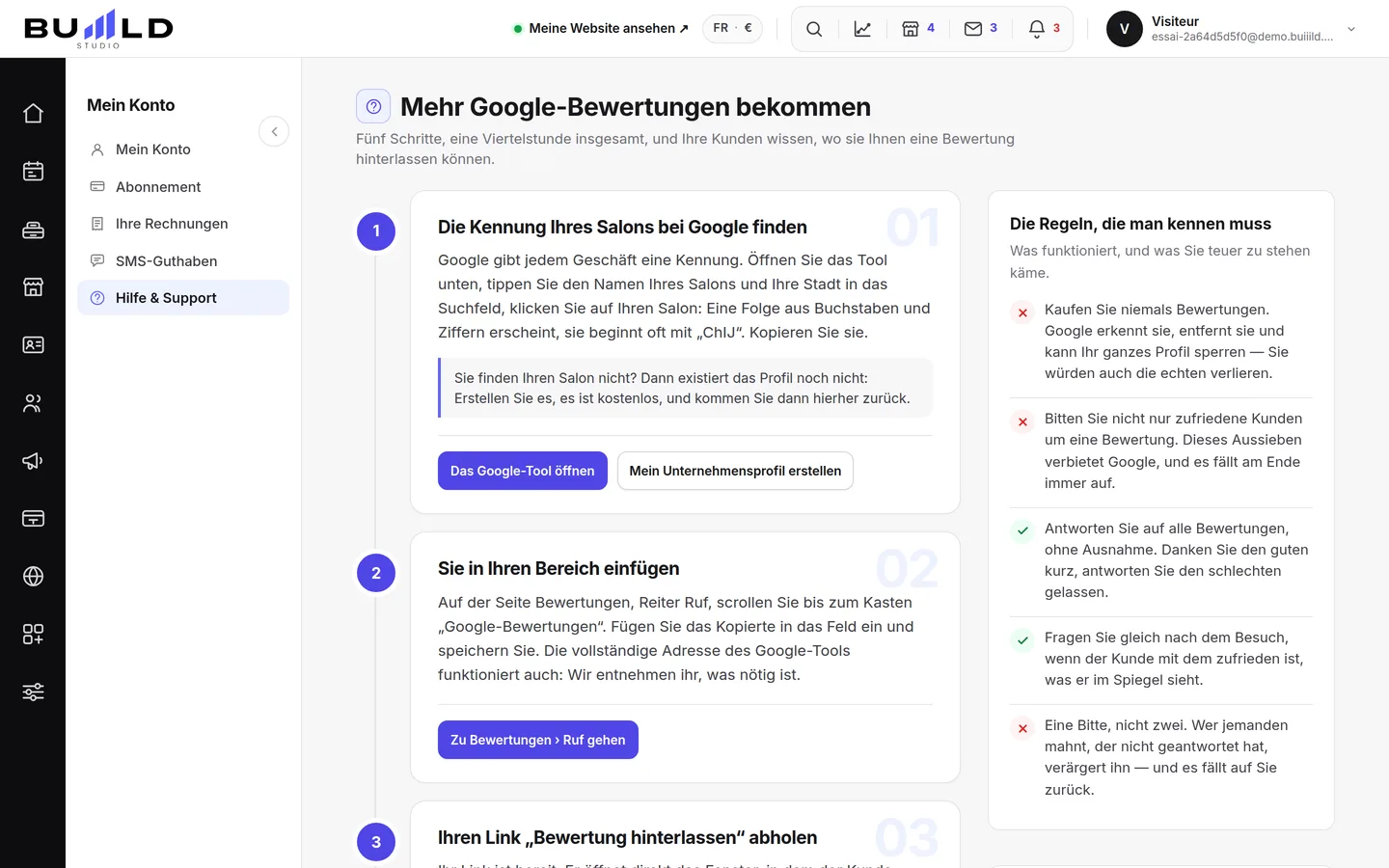Open Ihre Rechnungen in the account menu
Image resolution: width=1389 pixels, height=868 pixels.
183,224
